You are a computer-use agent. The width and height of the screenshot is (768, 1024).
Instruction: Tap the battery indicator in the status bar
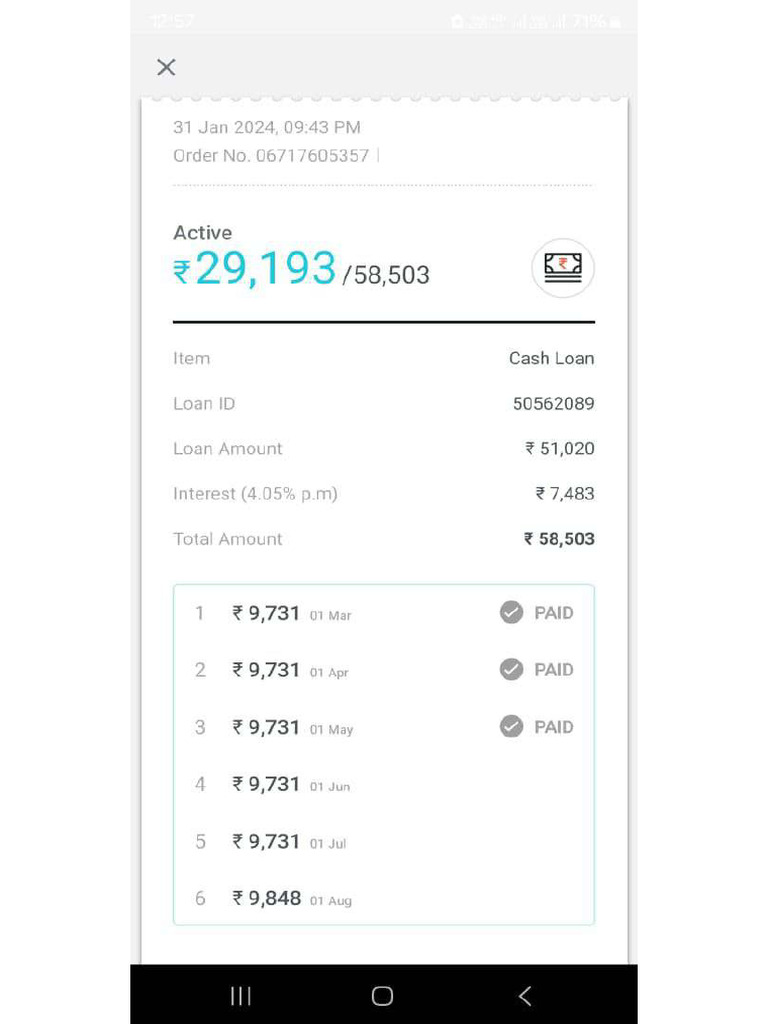click(614, 21)
